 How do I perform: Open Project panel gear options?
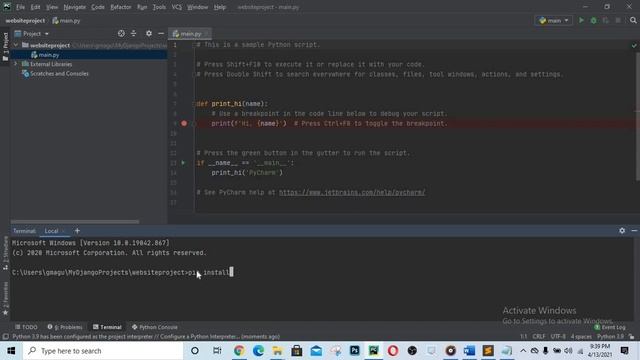(x=149, y=33)
